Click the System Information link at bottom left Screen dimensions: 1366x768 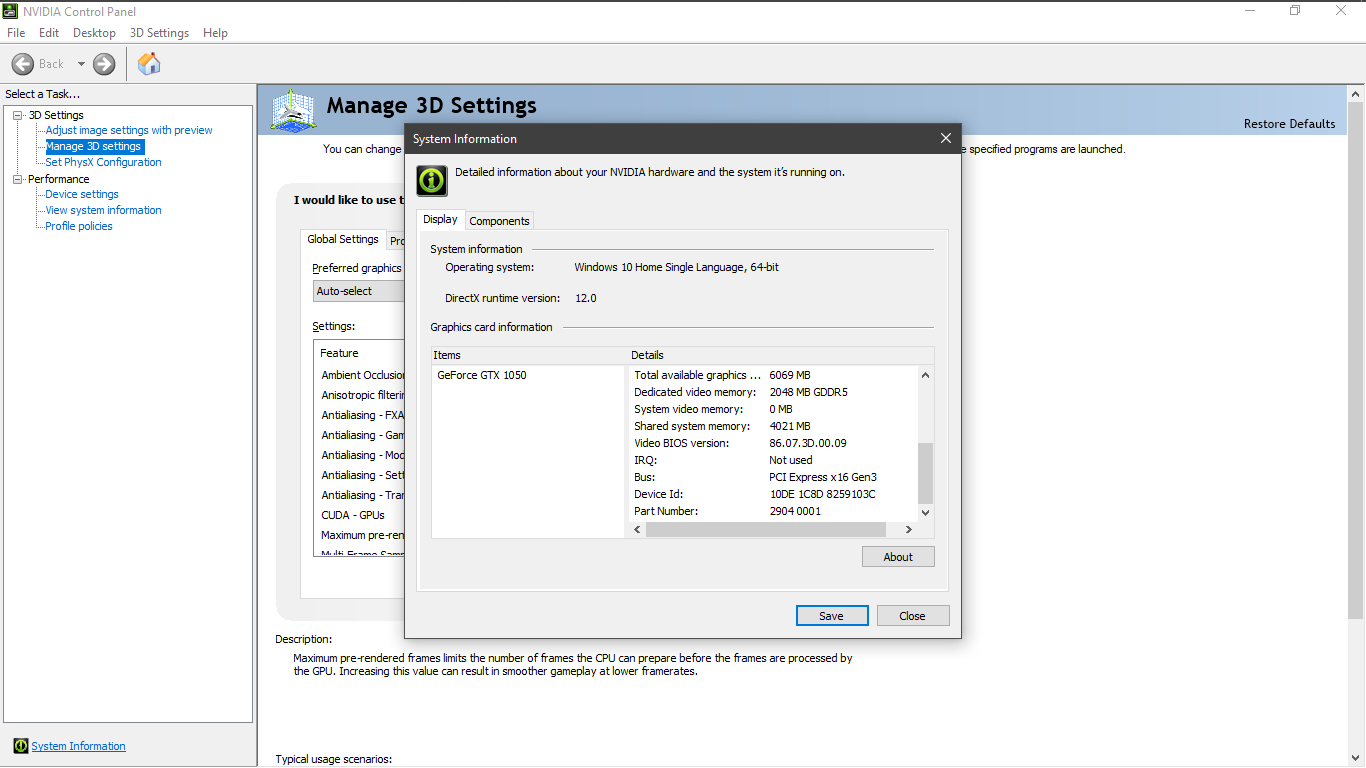[x=79, y=746]
